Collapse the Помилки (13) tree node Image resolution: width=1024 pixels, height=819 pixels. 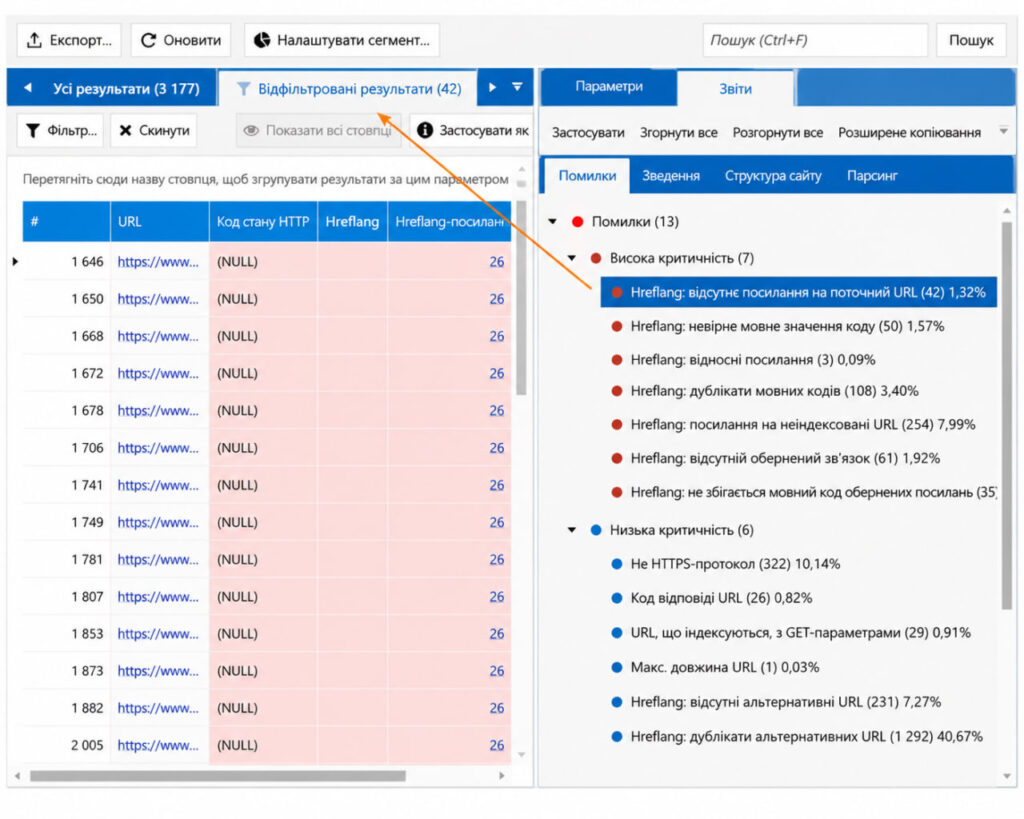coord(553,221)
